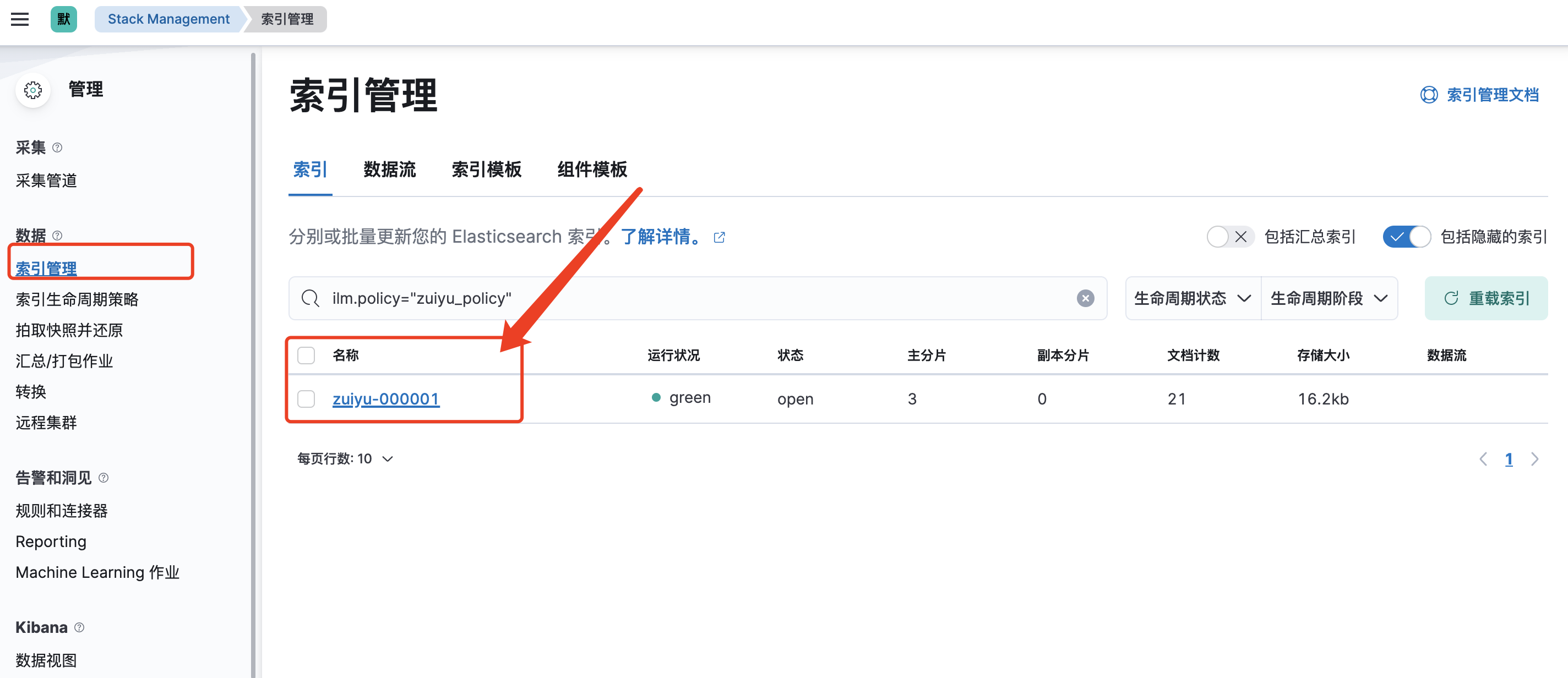This screenshot has height=678, width=1568.
Task: Go to next page arrow
Action: pyautogui.click(x=1534, y=460)
